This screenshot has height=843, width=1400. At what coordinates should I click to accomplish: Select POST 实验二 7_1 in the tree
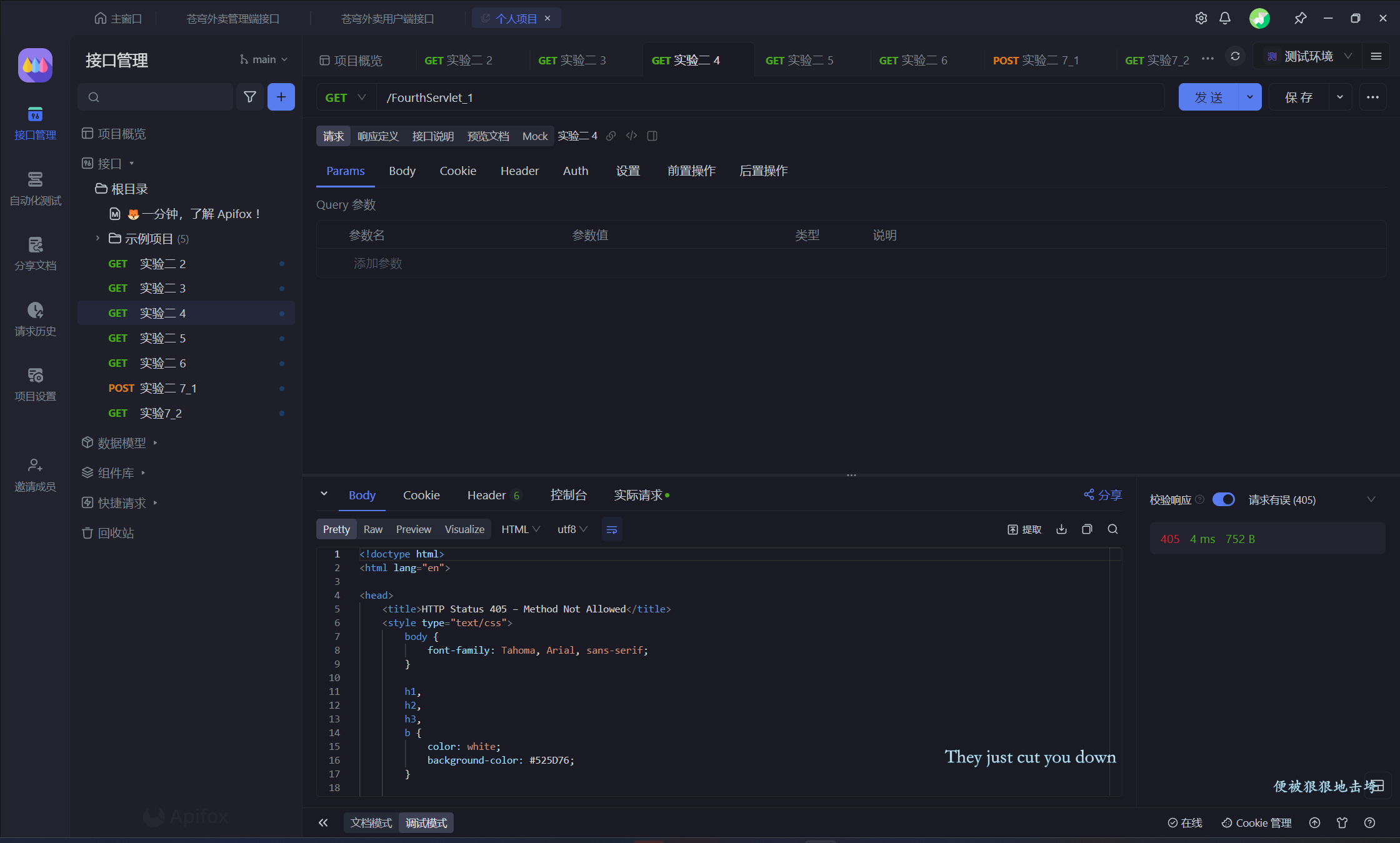pyautogui.click(x=186, y=388)
